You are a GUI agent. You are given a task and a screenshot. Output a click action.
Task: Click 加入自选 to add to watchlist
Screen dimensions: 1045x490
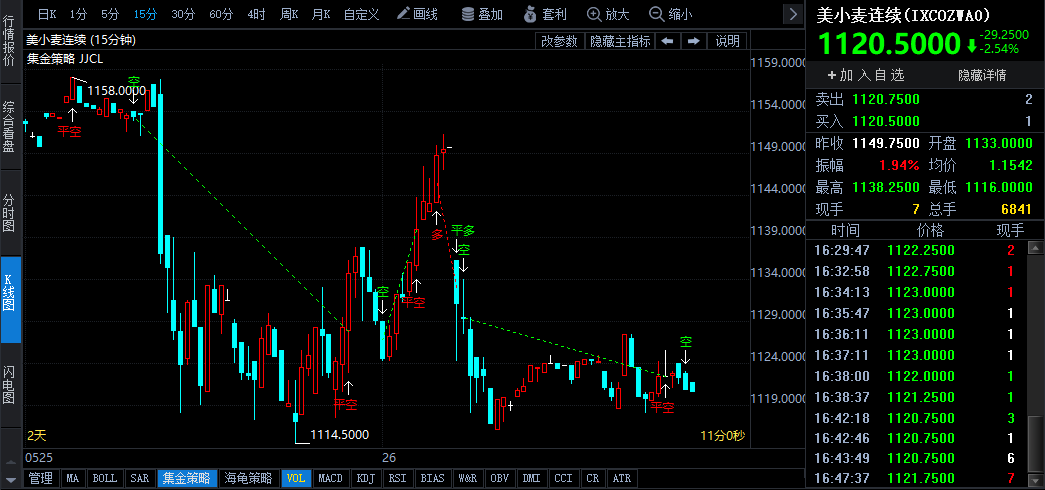pos(866,75)
